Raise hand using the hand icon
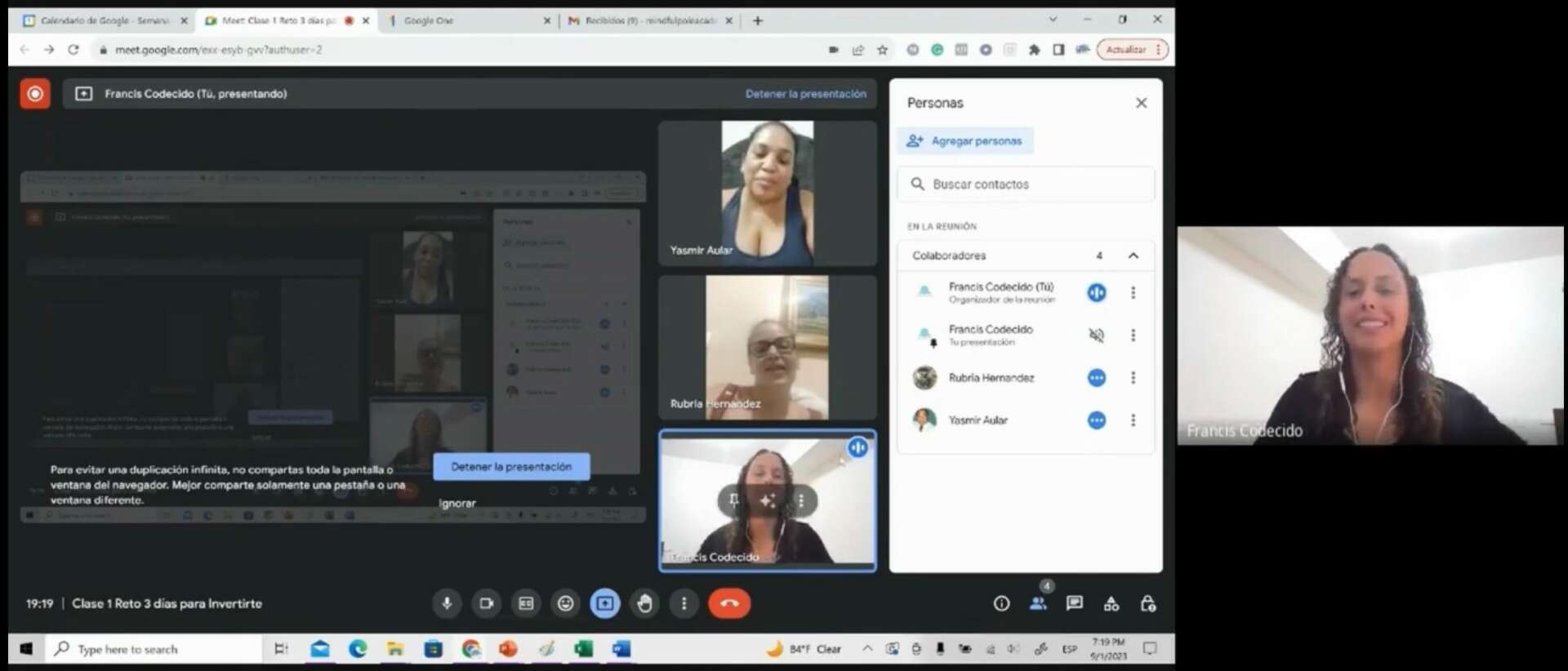The image size is (1568, 671). pyautogui.click(x=644, y=603)
